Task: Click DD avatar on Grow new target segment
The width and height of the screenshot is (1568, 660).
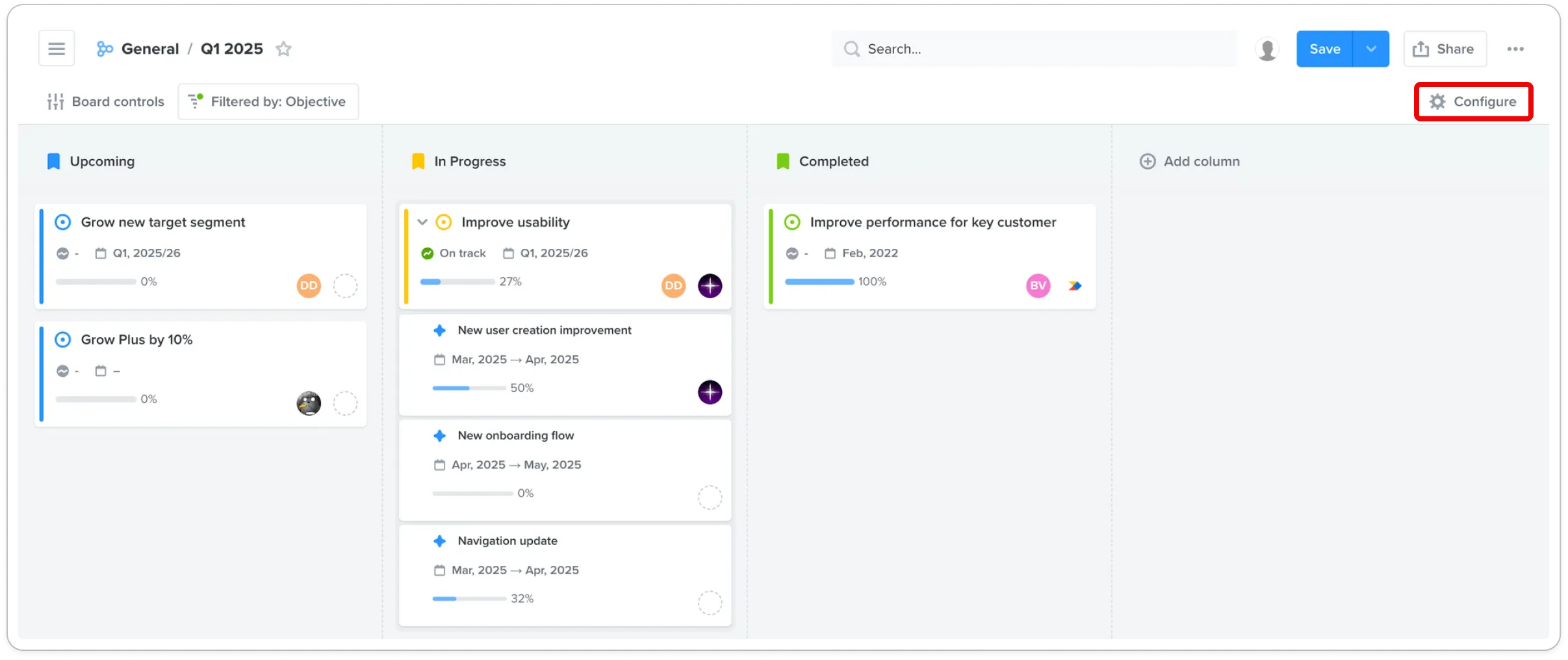Action: coord(309,286)
